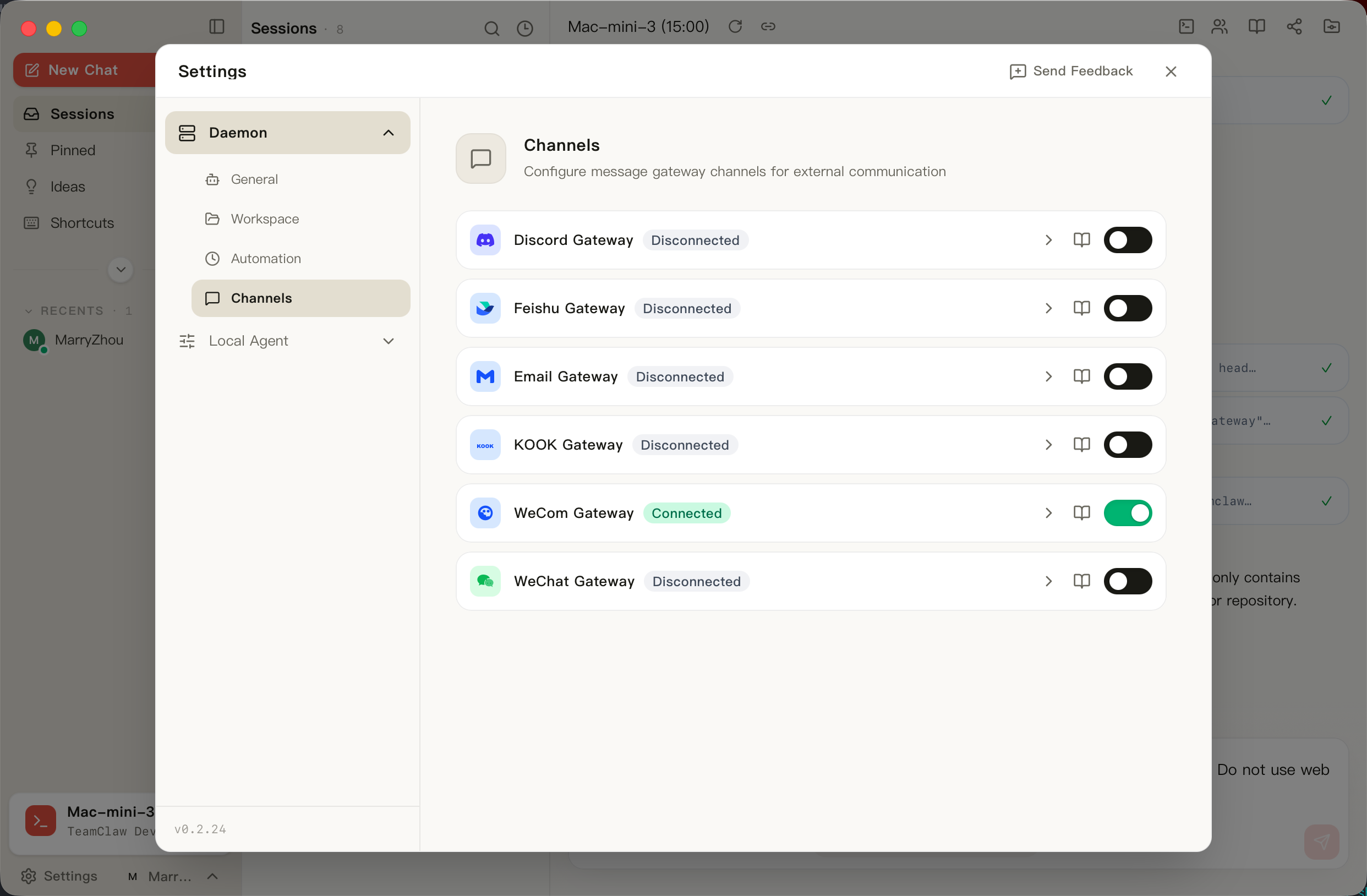
Task: Disable the WeCom Gateway toggle
Action: tap(1128, 513)
